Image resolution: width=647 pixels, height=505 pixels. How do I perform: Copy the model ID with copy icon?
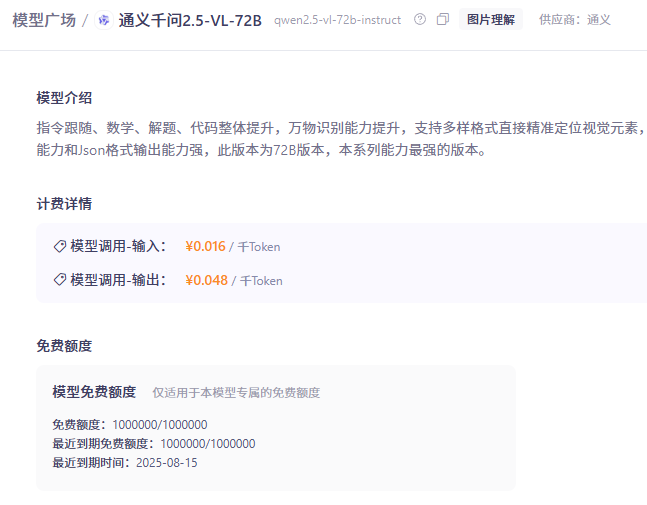pos(443,19)
